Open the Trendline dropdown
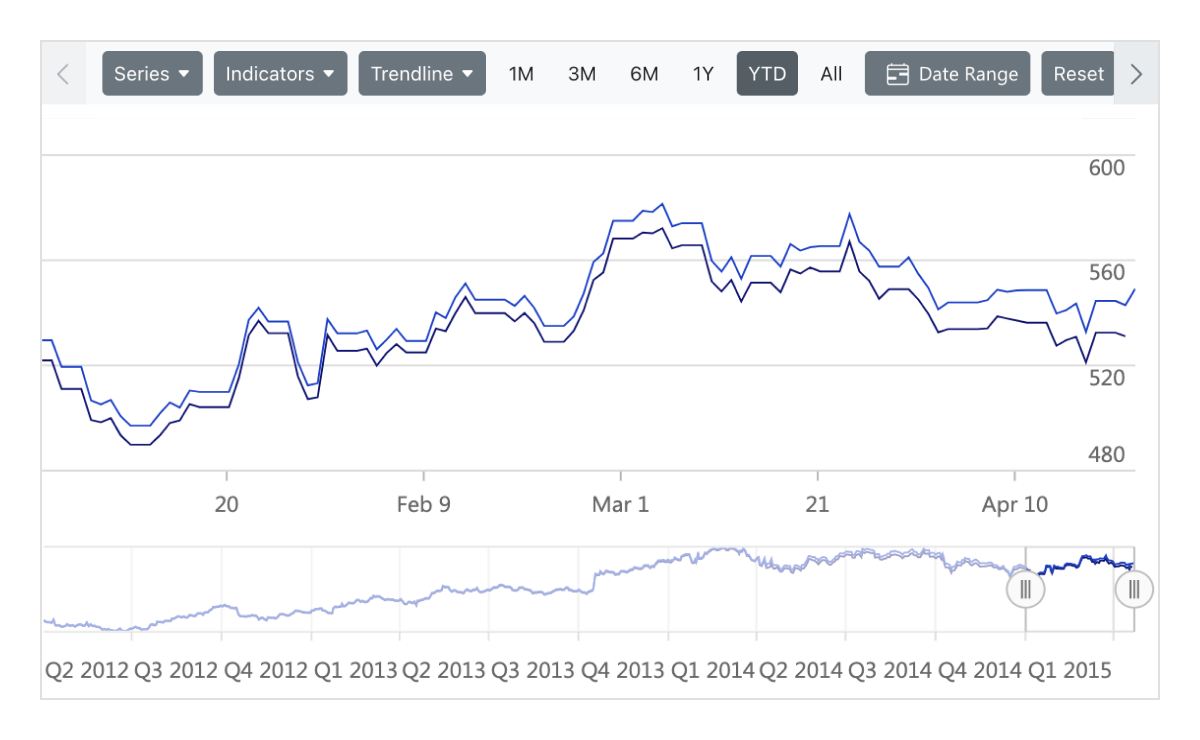This screenshot has width=1200, height=740. [x=422, y=74]
